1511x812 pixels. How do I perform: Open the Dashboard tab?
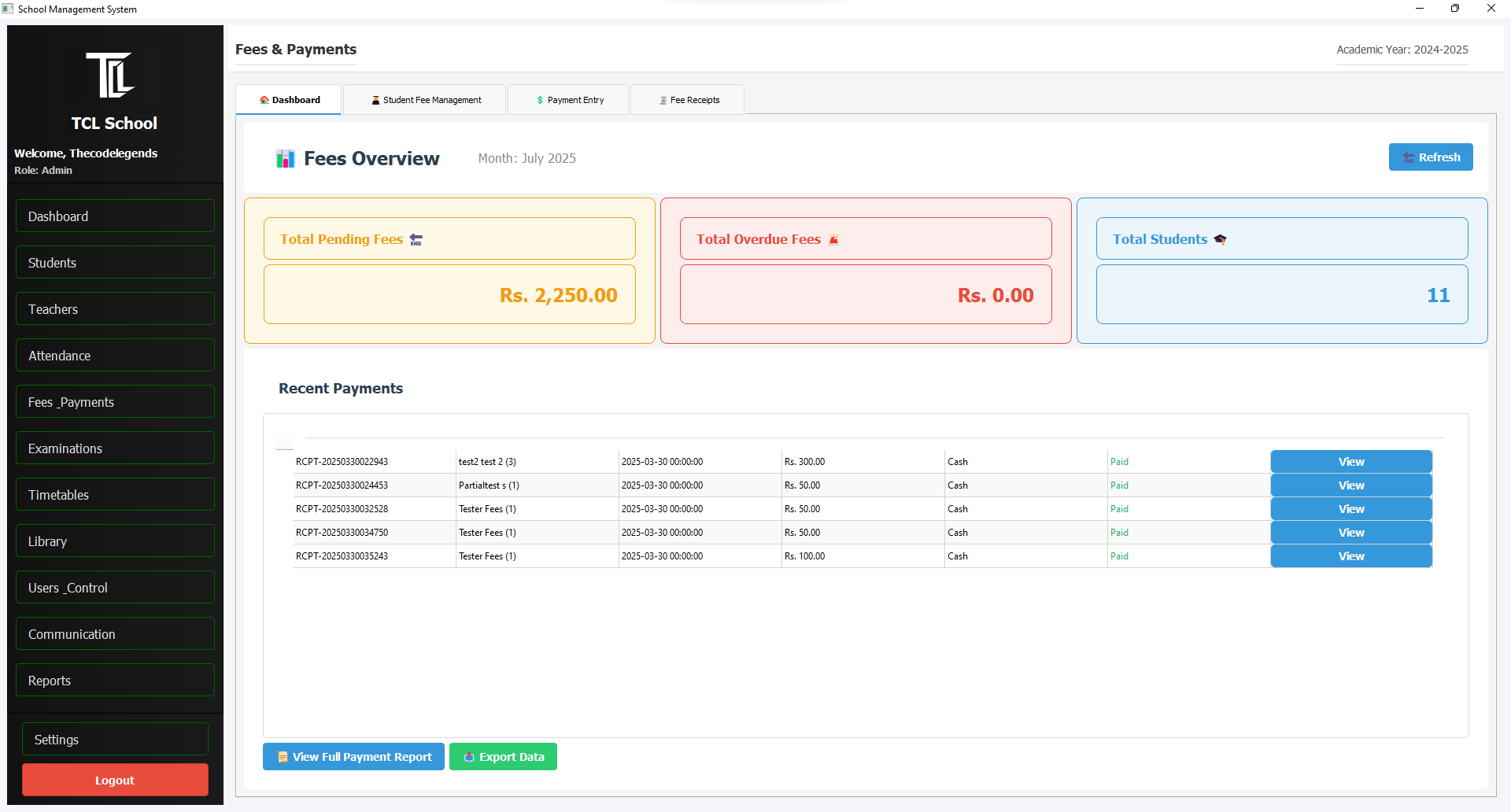(x=289, y=100)
